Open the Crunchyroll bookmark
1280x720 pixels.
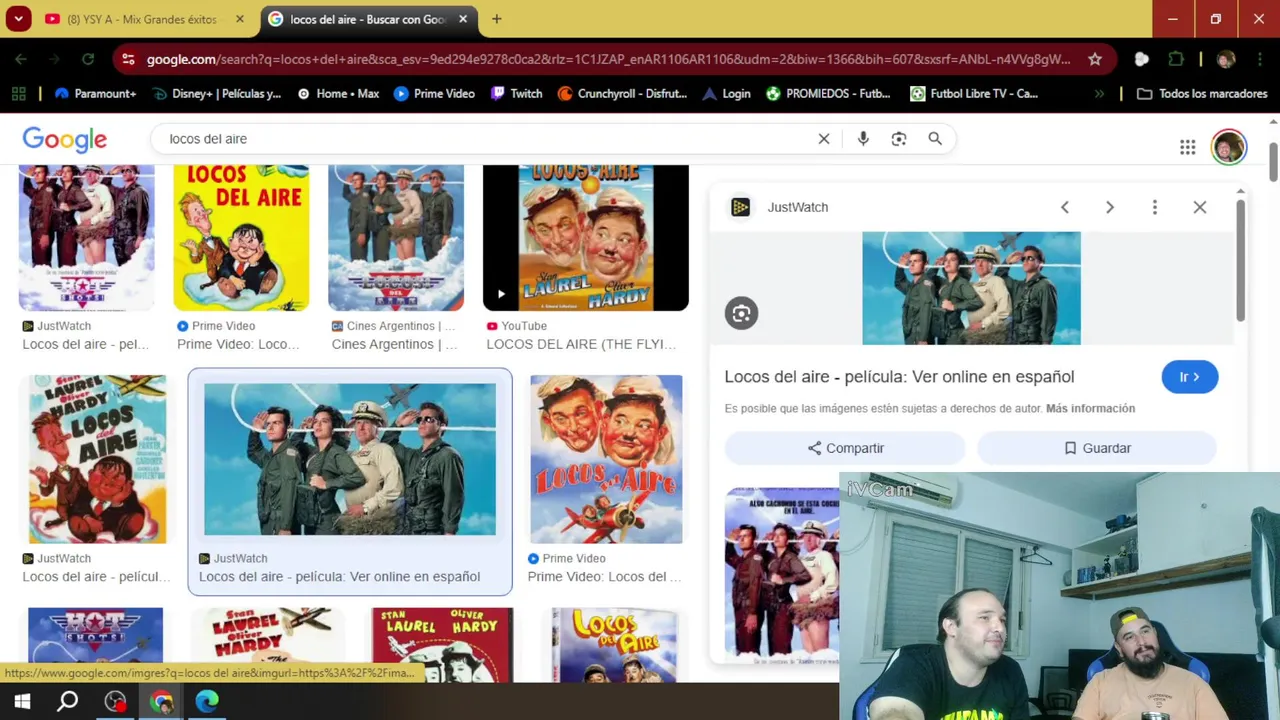(622, 94)
